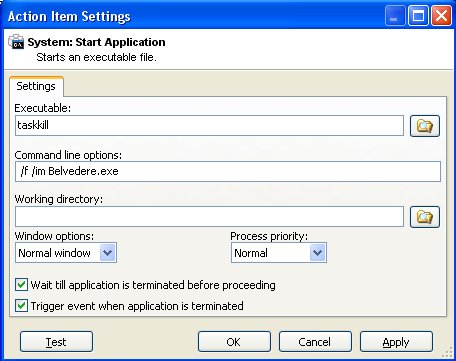Minimize the Action Item Settings window
Screen dimensions: 456x361
(395, 15)
